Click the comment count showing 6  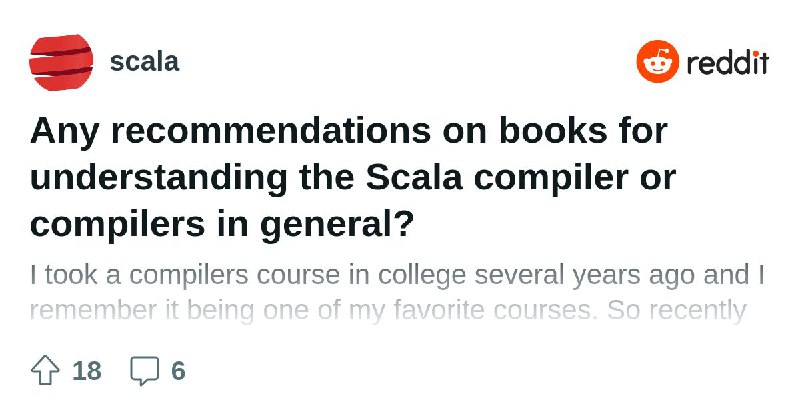[x=178, y=370]
